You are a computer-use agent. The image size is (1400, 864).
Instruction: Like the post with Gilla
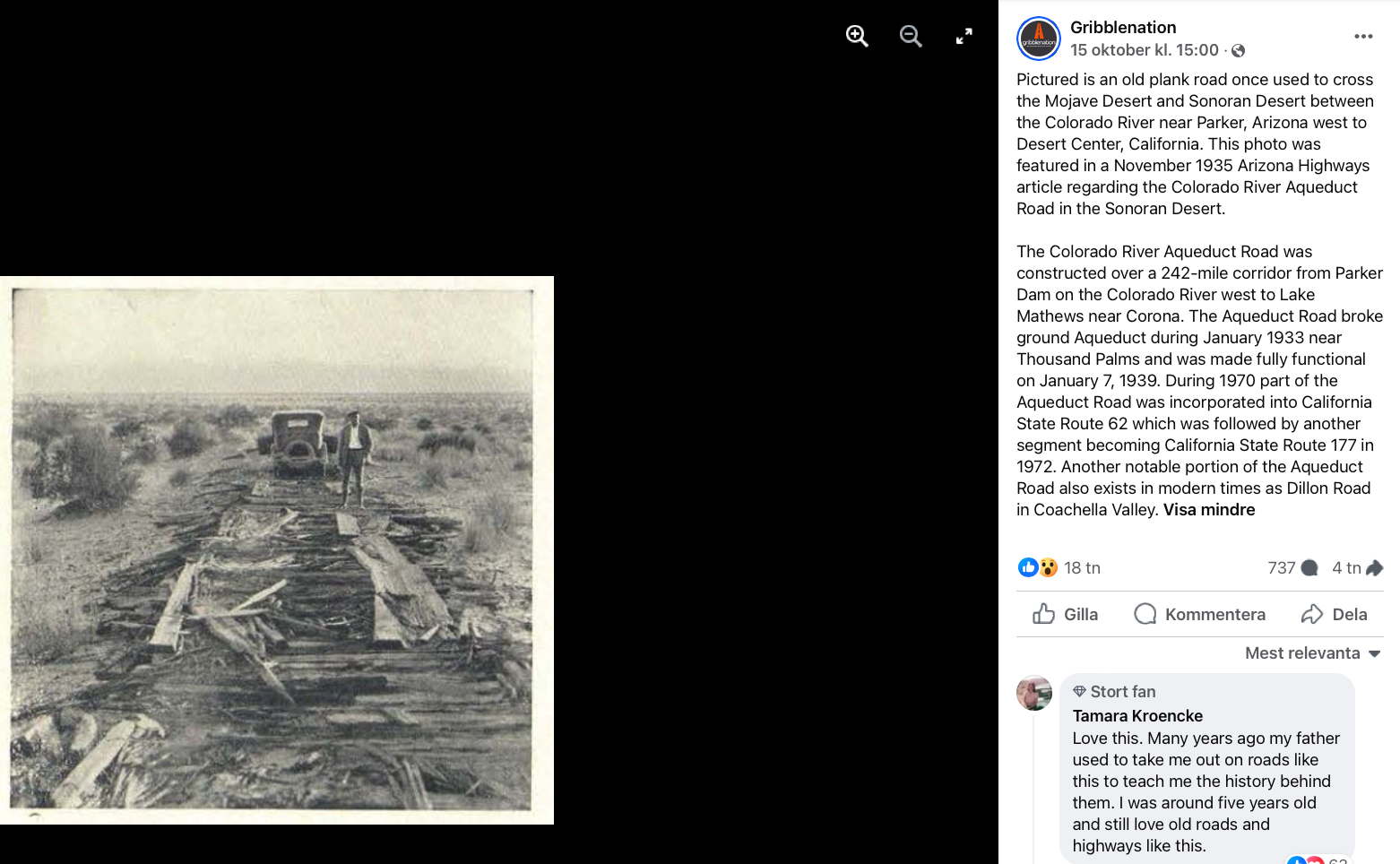click(x=1065, y=614)
